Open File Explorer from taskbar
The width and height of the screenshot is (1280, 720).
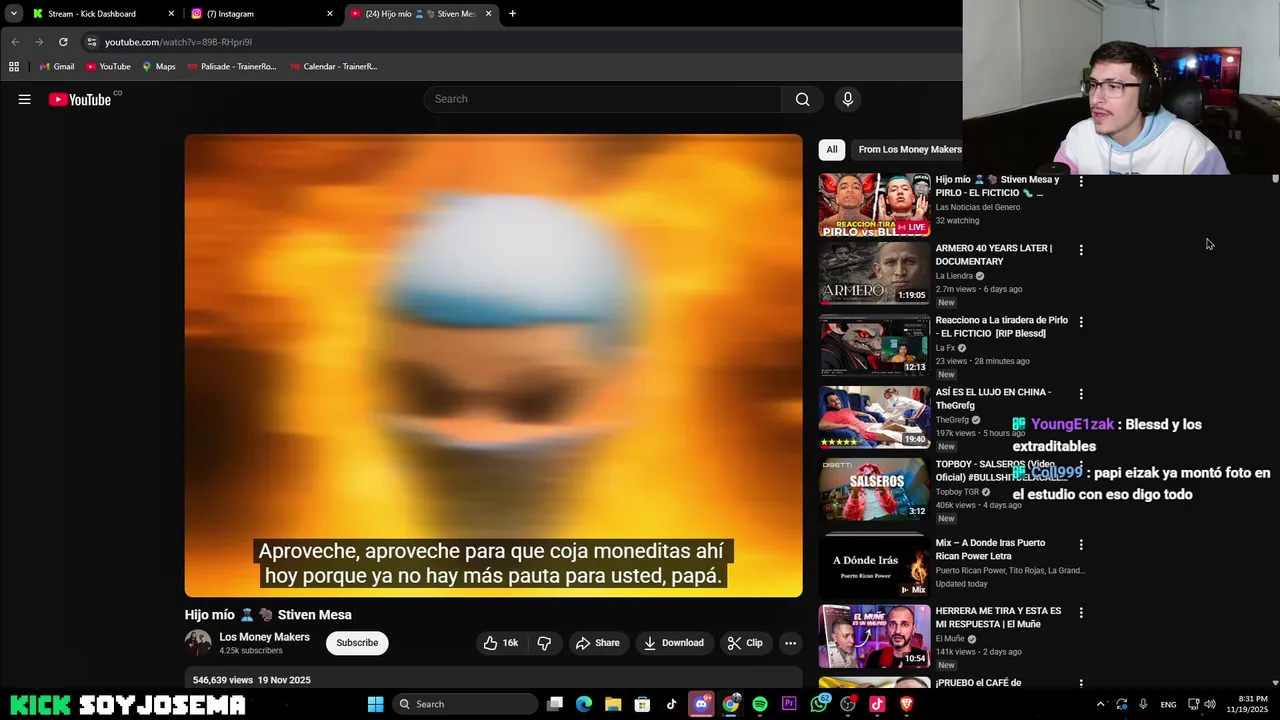click(613, 704)
